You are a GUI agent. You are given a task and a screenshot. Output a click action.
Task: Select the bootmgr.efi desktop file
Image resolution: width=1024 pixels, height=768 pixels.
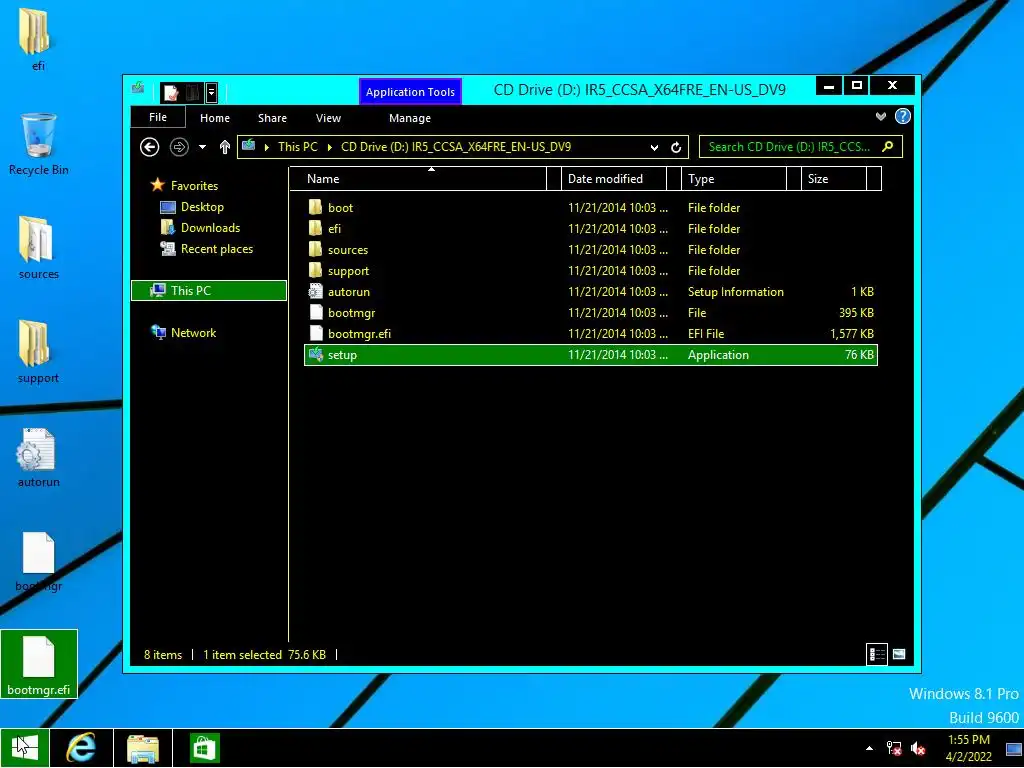(x=39, y=664)
